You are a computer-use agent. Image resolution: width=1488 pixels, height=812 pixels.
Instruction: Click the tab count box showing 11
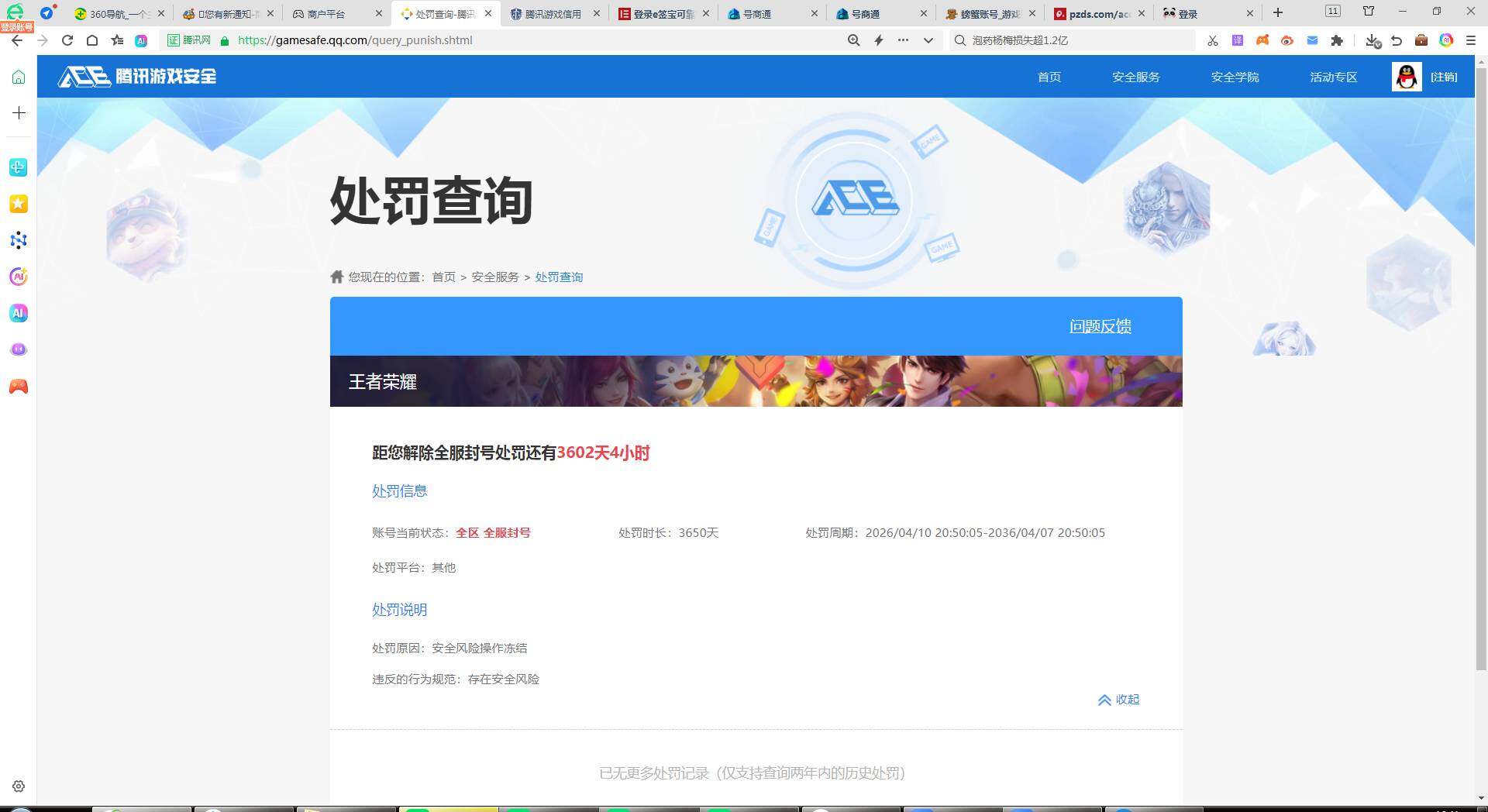1333,11
